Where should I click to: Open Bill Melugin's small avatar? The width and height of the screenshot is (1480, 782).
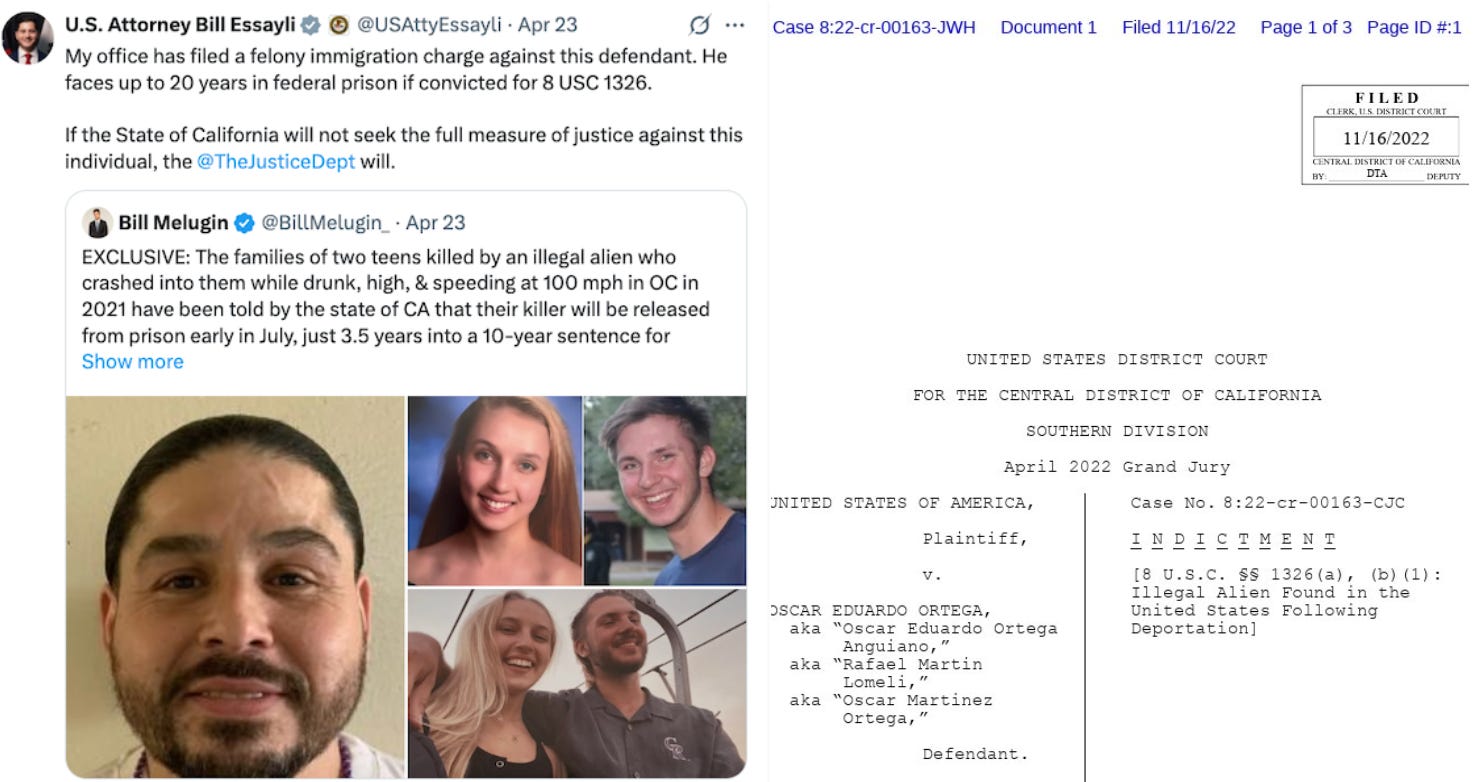coord(97,223)
